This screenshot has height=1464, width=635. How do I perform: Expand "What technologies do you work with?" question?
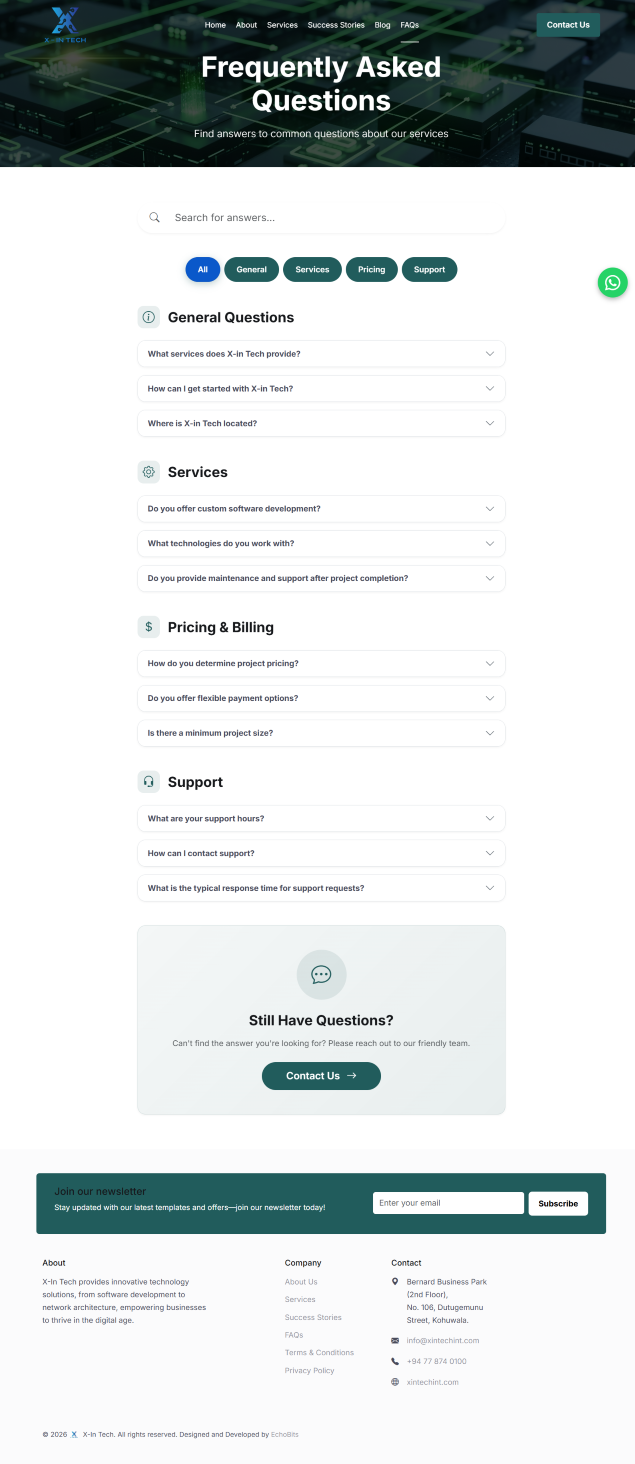(321, 544)
